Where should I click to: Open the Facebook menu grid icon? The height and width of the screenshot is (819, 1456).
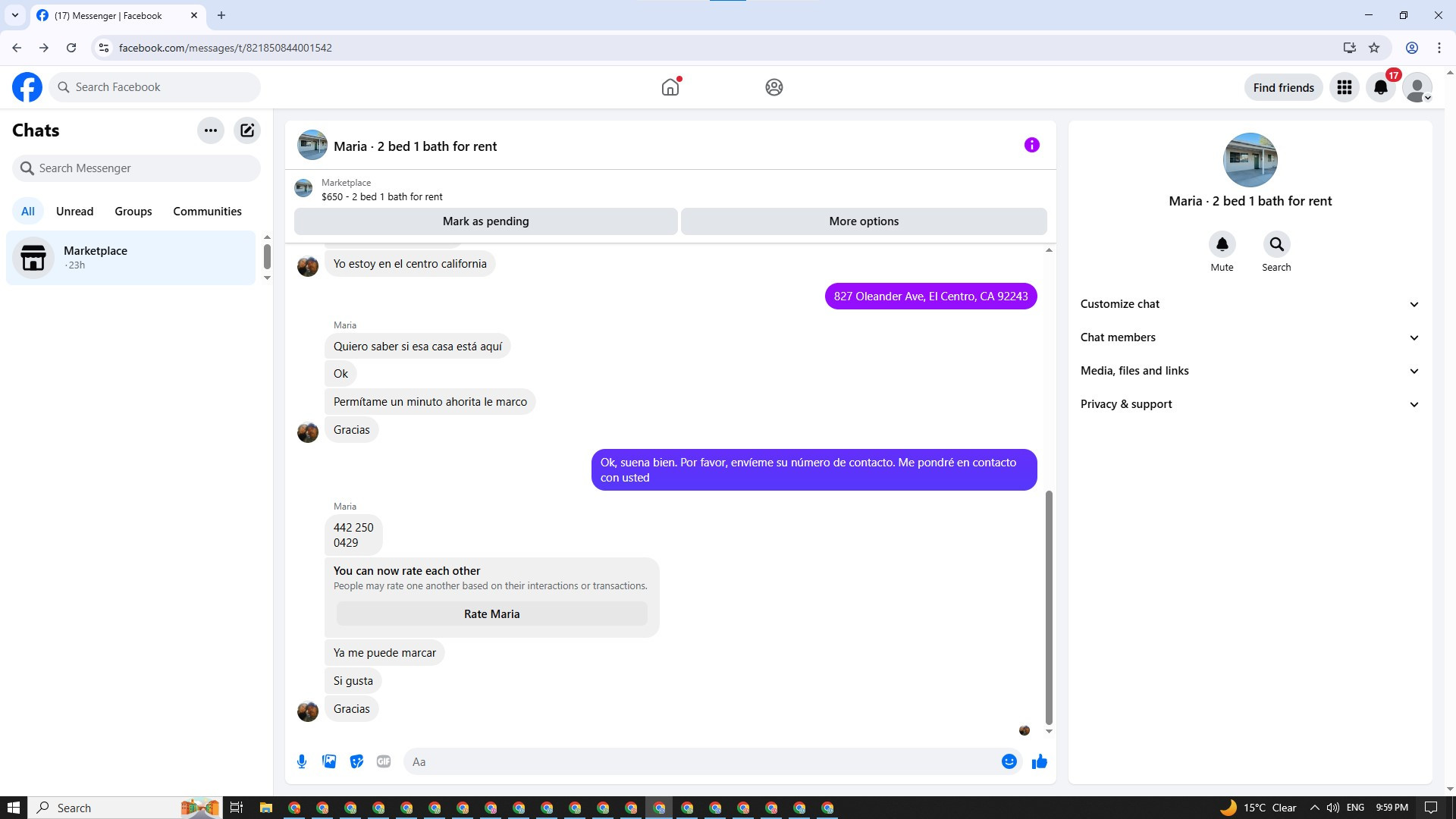1345,87
